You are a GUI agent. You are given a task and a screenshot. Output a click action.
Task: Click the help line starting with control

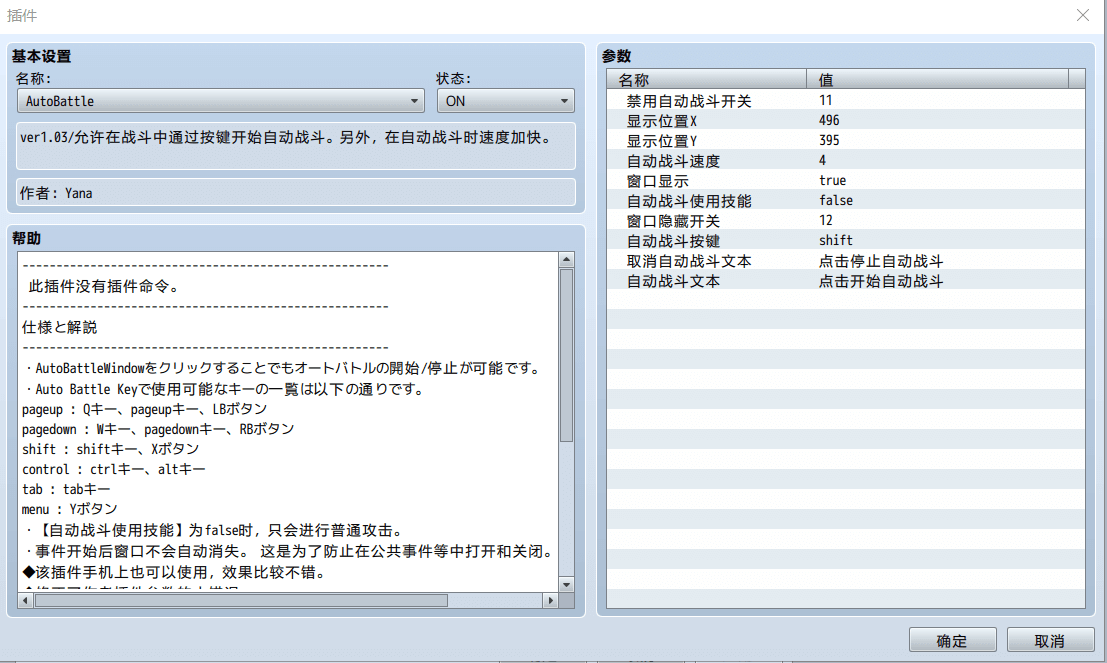click(x=113, y=469)
